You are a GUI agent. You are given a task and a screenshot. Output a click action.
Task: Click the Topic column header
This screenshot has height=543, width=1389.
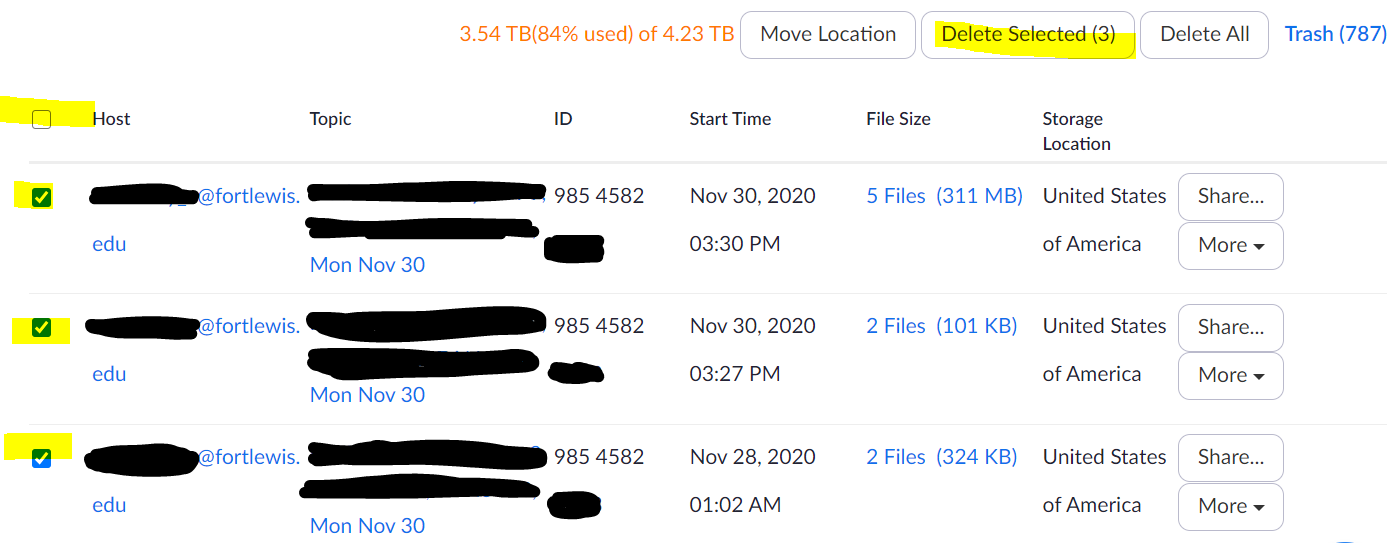coord(330,119)
